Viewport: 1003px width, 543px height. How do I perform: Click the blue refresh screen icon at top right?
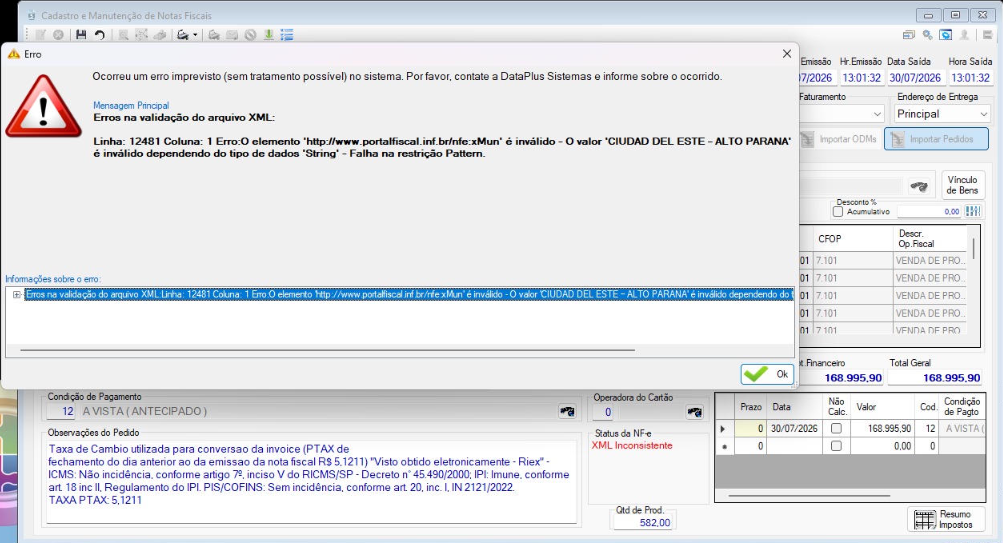(945, 35)
